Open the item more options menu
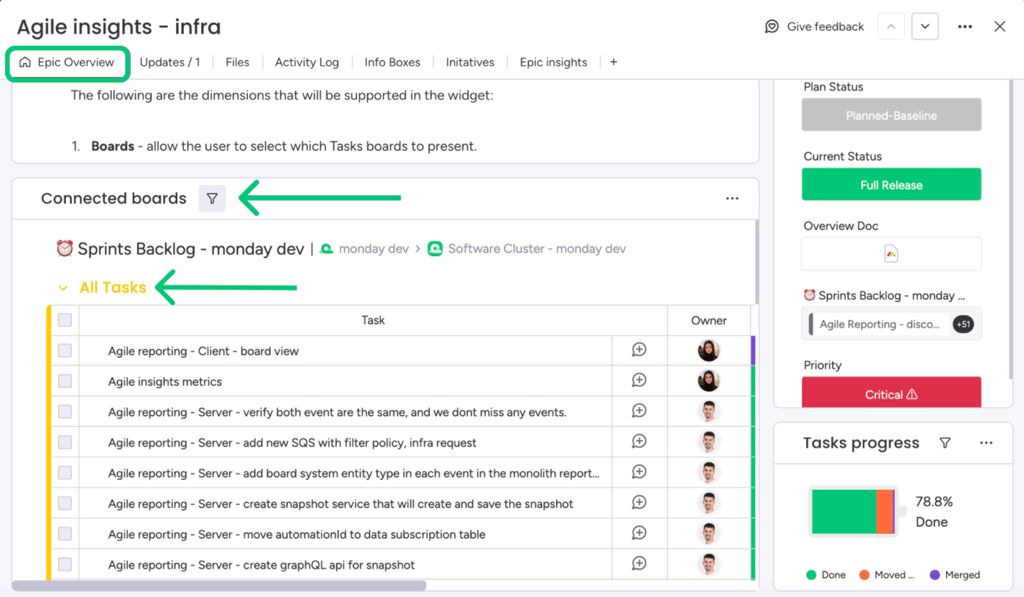Screen dimensions: 1024x597 click(x=965, y=27)
